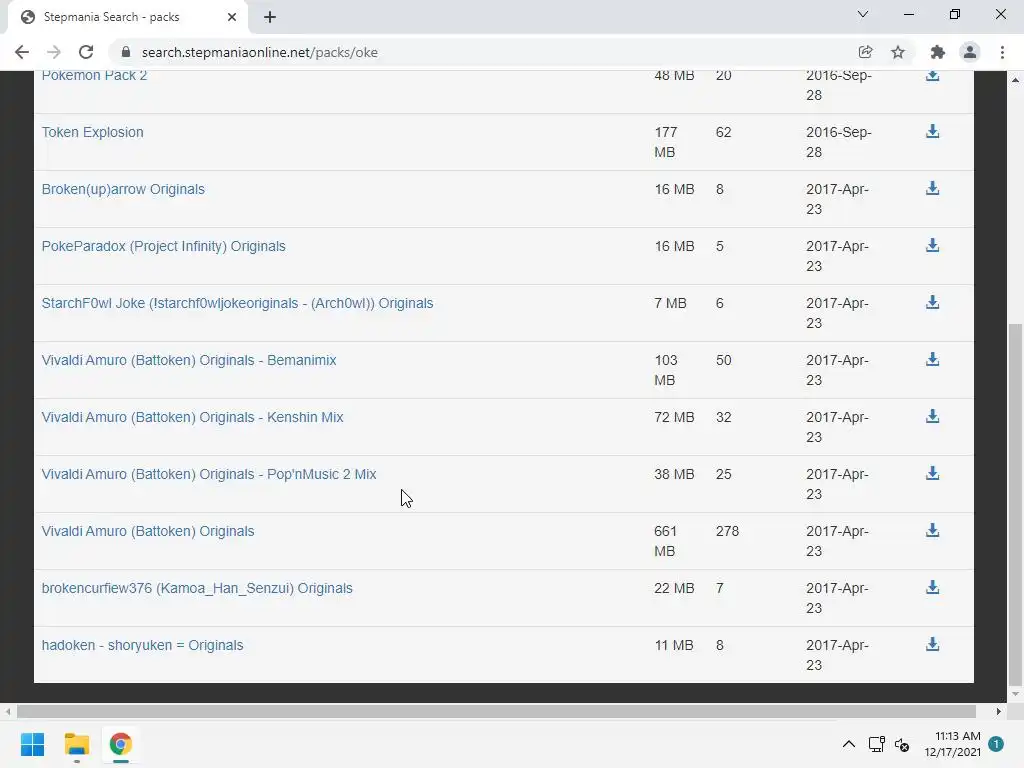Open Vivaldi Amuro Pop'nMusic 2 Mix link

pyautogui.click(x=209, y=474)
